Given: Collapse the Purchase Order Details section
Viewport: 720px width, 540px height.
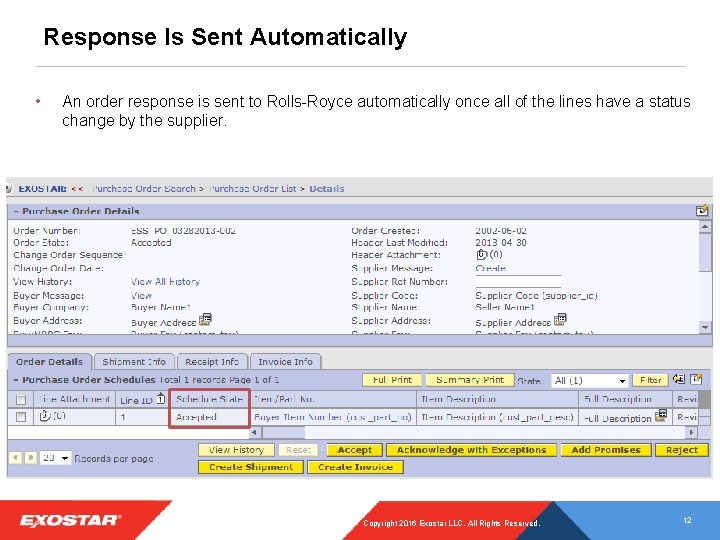Looking at the screenshot, I should point(16,211).
